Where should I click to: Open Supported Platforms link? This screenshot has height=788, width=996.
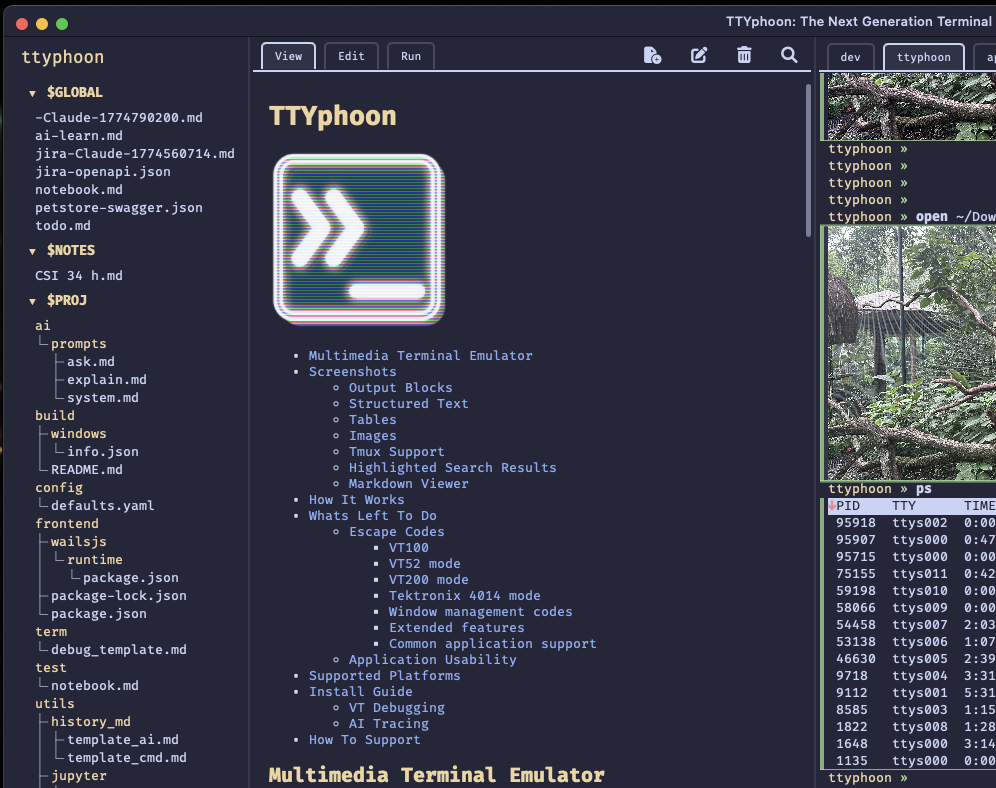pos(384,676)
